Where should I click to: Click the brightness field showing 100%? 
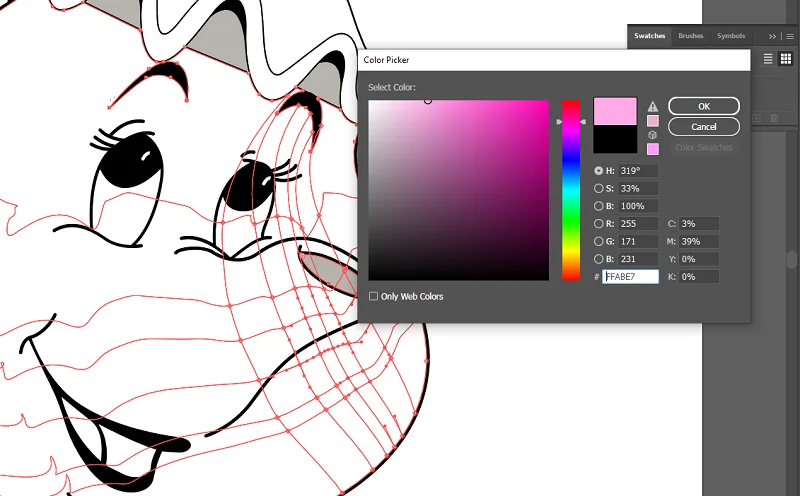638,206
